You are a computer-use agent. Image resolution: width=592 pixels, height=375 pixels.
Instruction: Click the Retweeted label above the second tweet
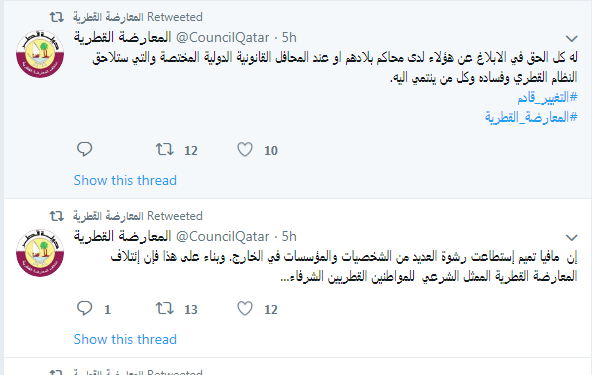click(x=175, y=216)
